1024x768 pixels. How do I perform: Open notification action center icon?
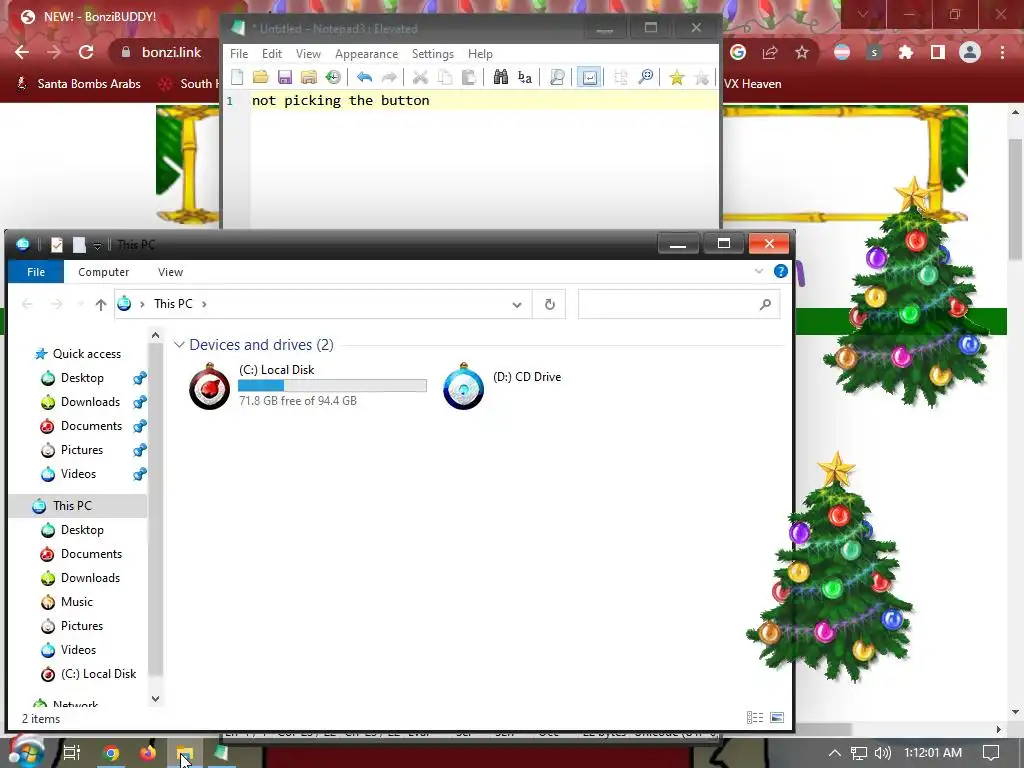(991, 753)
